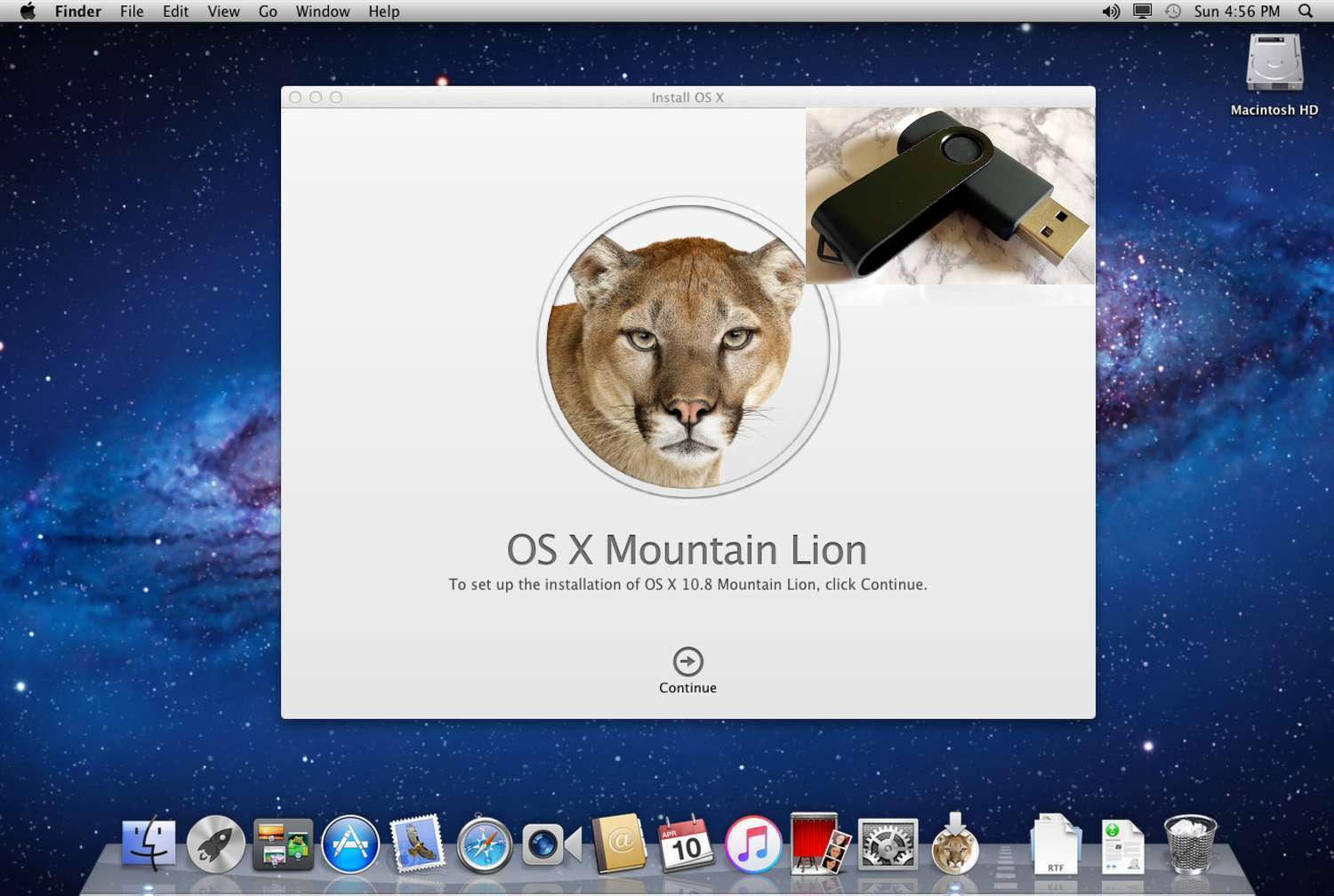Click the Sun 4:56 PM clock

(1237, 12)
